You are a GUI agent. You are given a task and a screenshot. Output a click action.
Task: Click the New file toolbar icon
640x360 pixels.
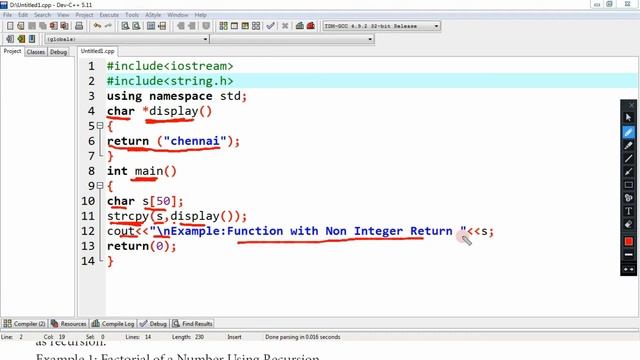click(x=10, y=26)
